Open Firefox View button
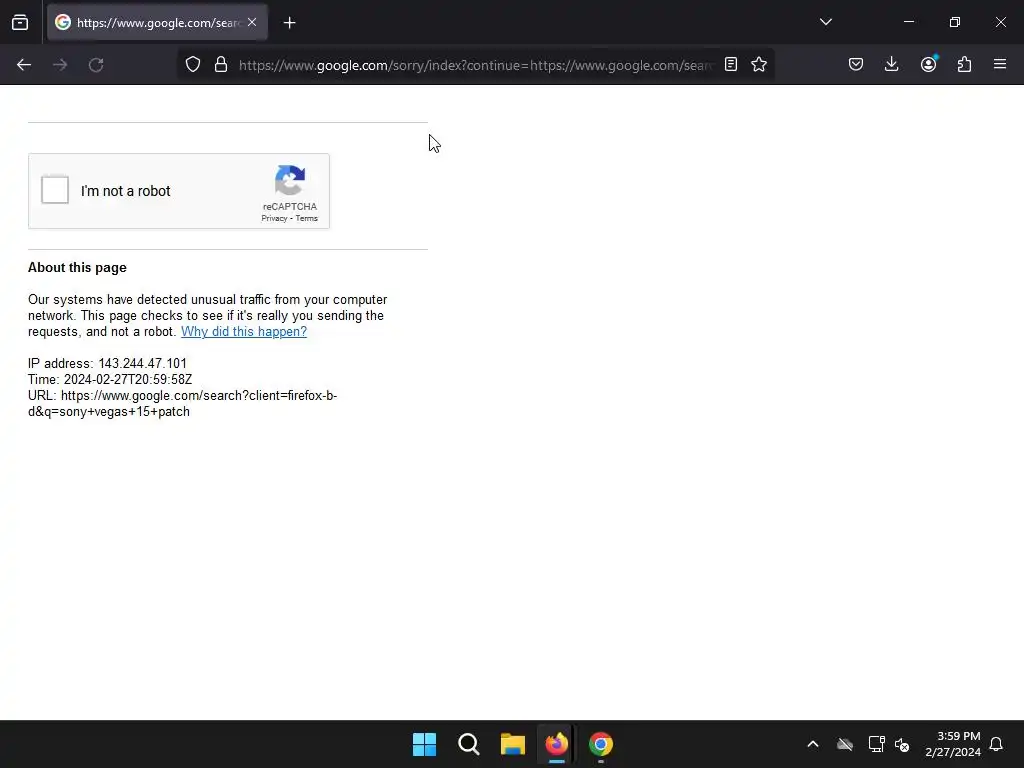 coord(20,22)
